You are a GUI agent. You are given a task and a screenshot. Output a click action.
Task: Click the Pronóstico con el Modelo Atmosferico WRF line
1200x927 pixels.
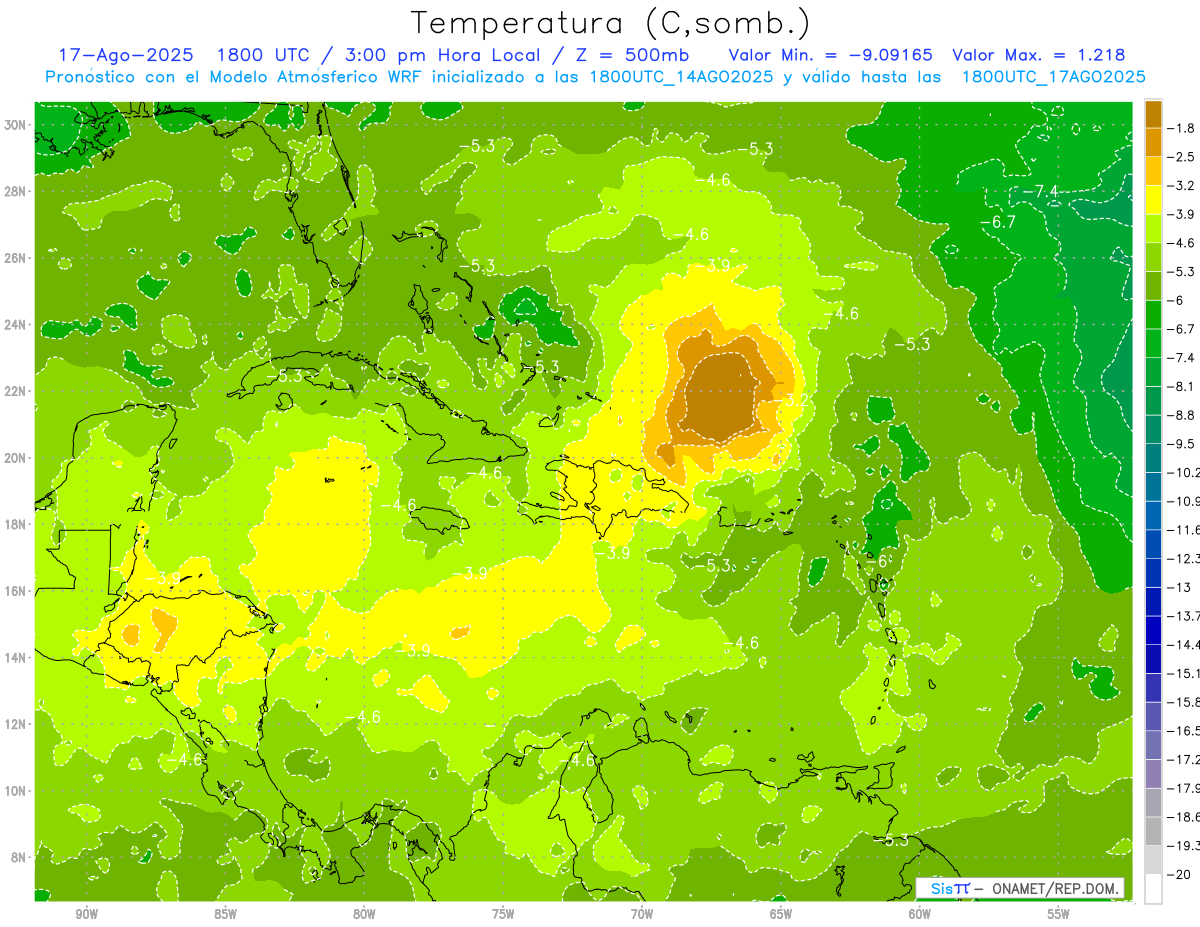[595, 77]
